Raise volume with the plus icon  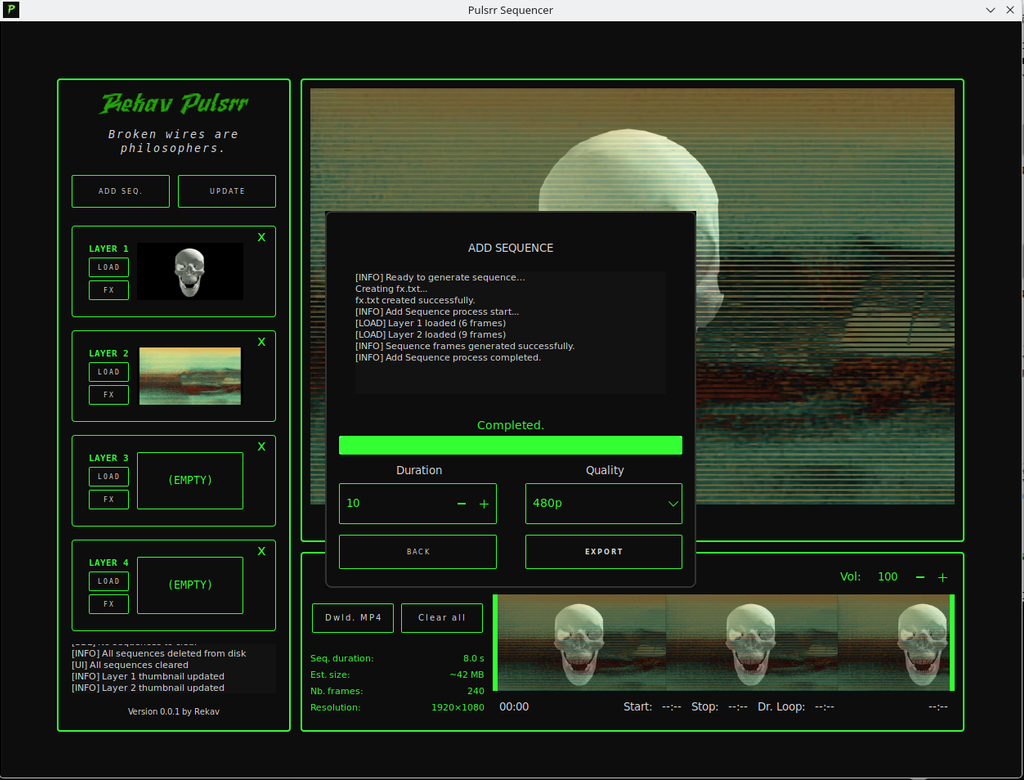(942, 577)
